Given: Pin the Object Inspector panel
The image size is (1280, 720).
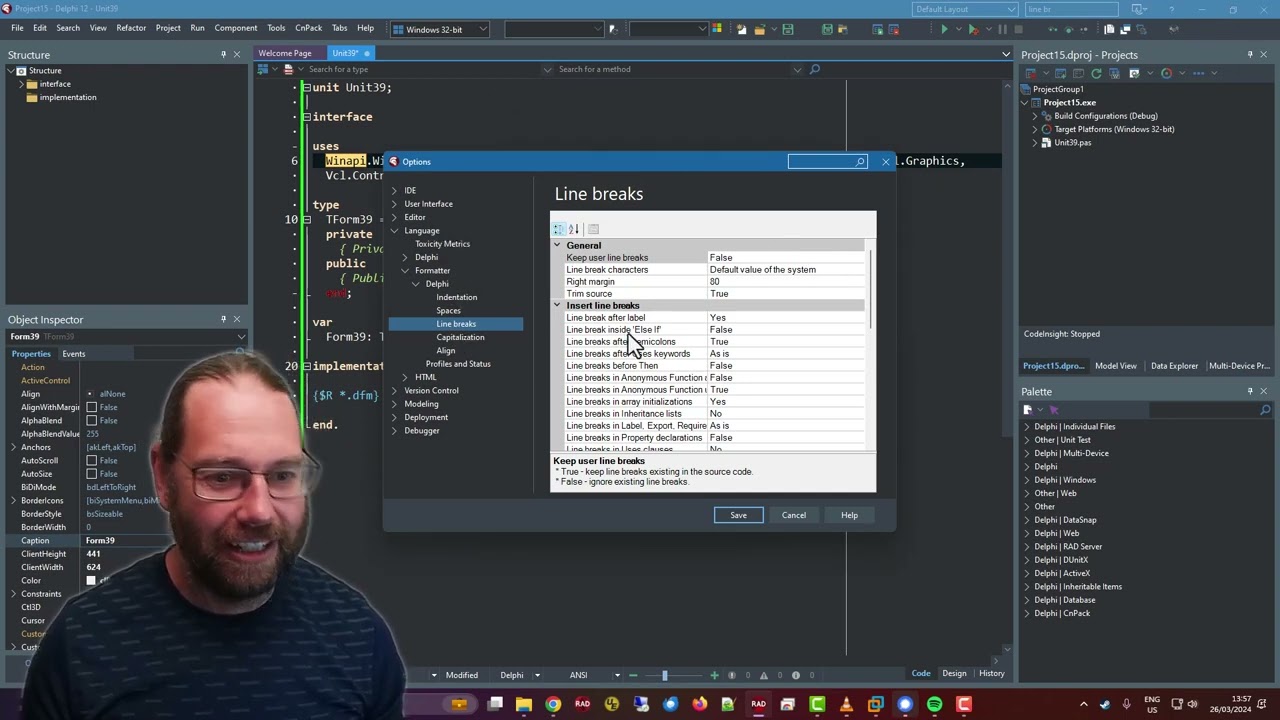Looking at the screenshot, I should [223, 319].
